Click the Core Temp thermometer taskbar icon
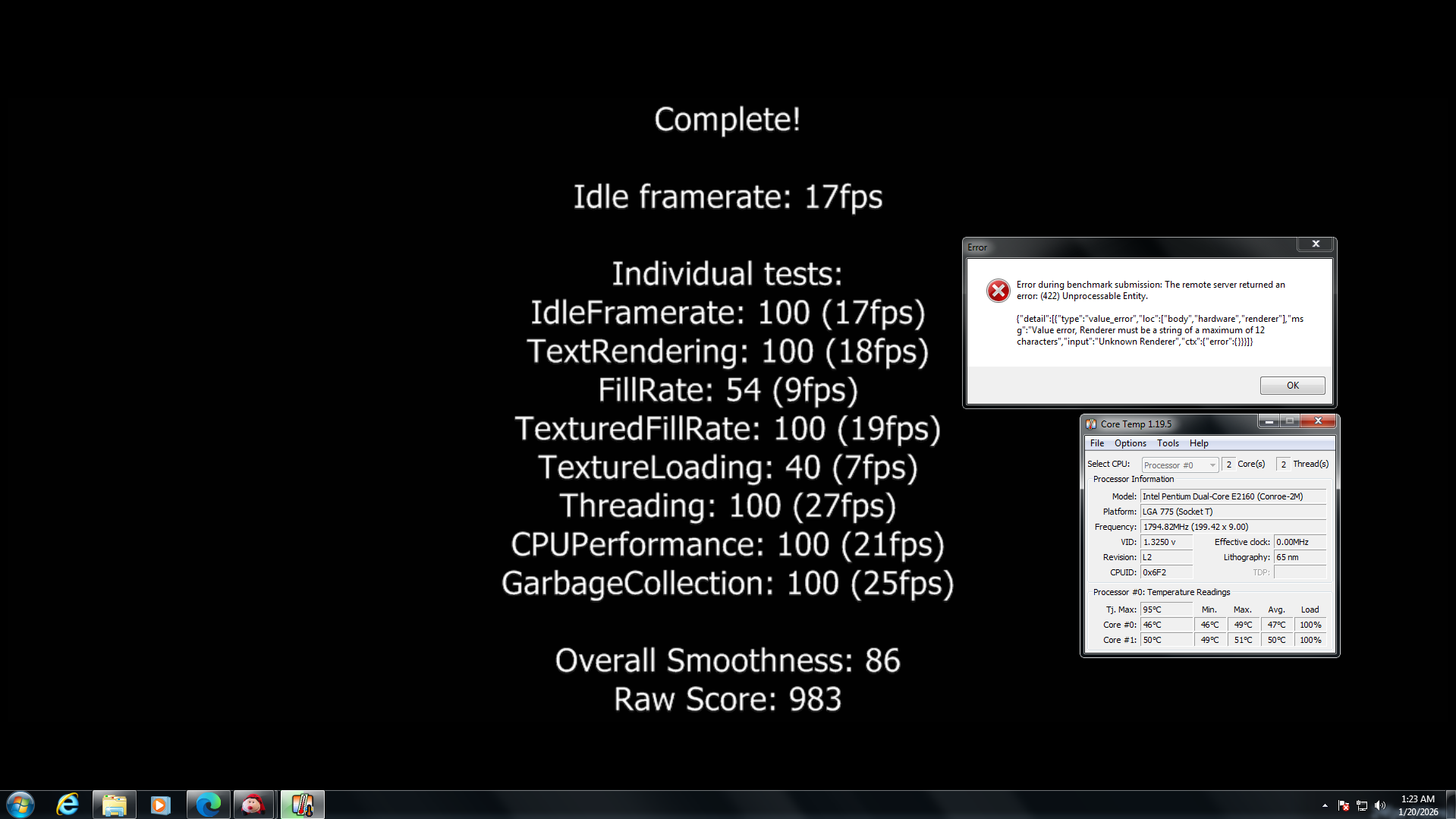Screen dimensions: 1456x819 coord(302,804)
